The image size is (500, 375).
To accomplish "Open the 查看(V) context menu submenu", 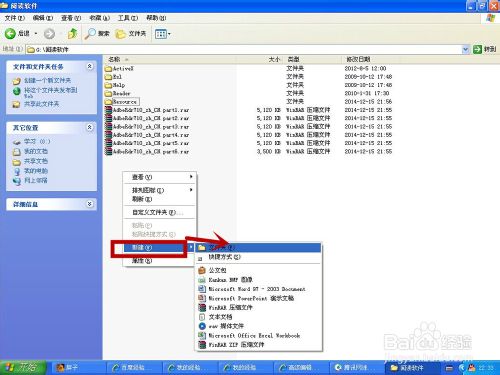I will [x=159, y=177].
